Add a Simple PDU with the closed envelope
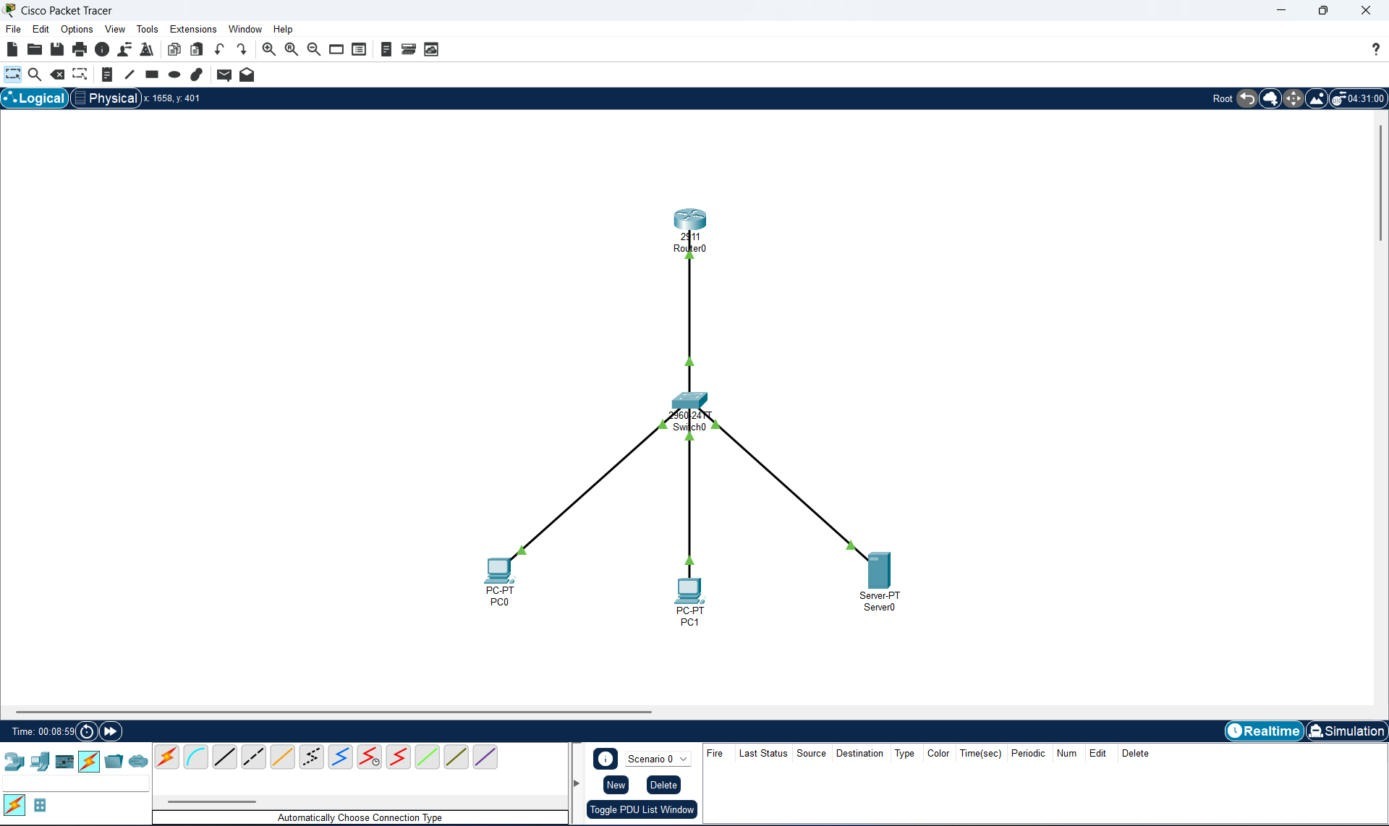The image size is (1389, 826). (224, 74)
